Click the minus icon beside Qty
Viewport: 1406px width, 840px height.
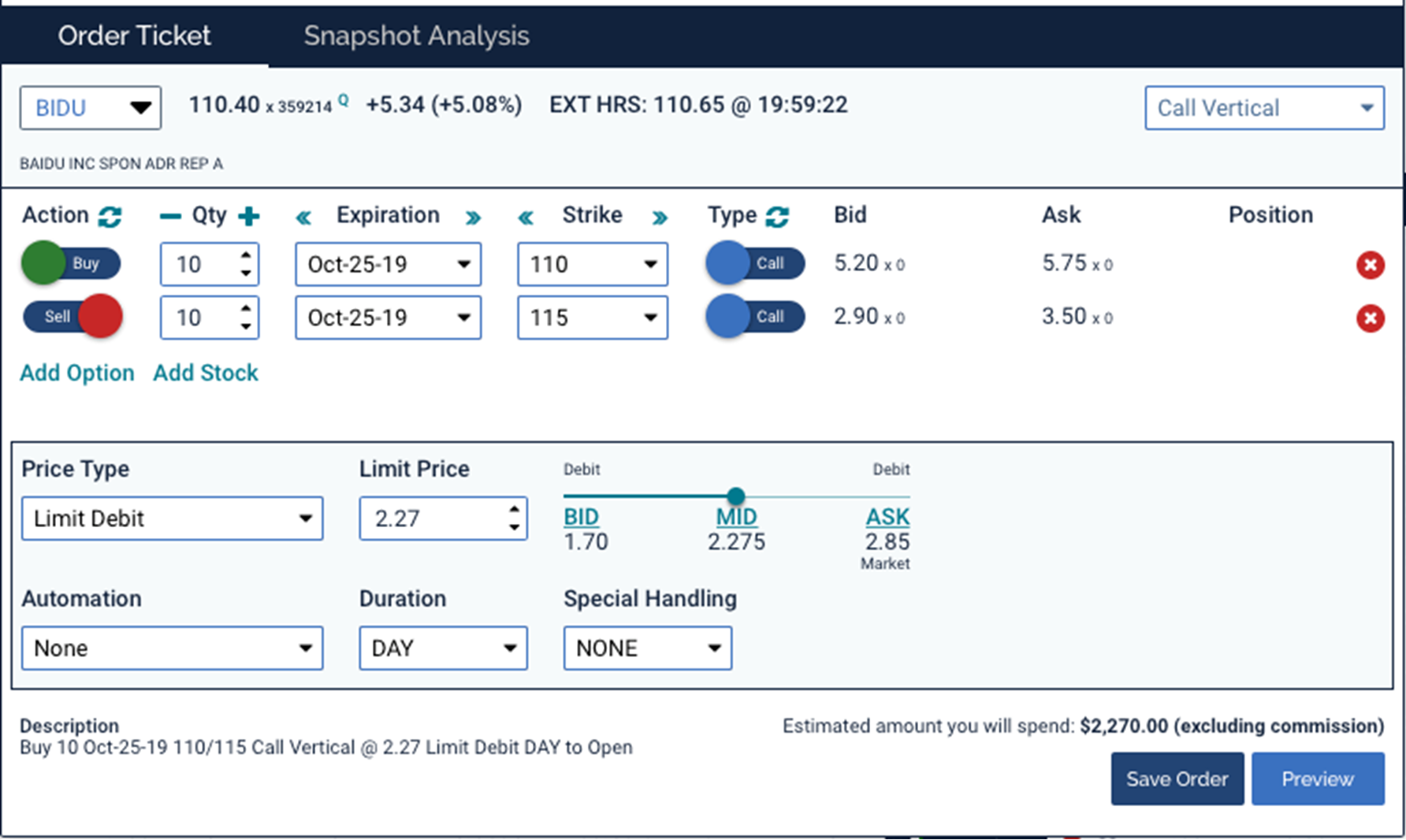tap(169, 216)
